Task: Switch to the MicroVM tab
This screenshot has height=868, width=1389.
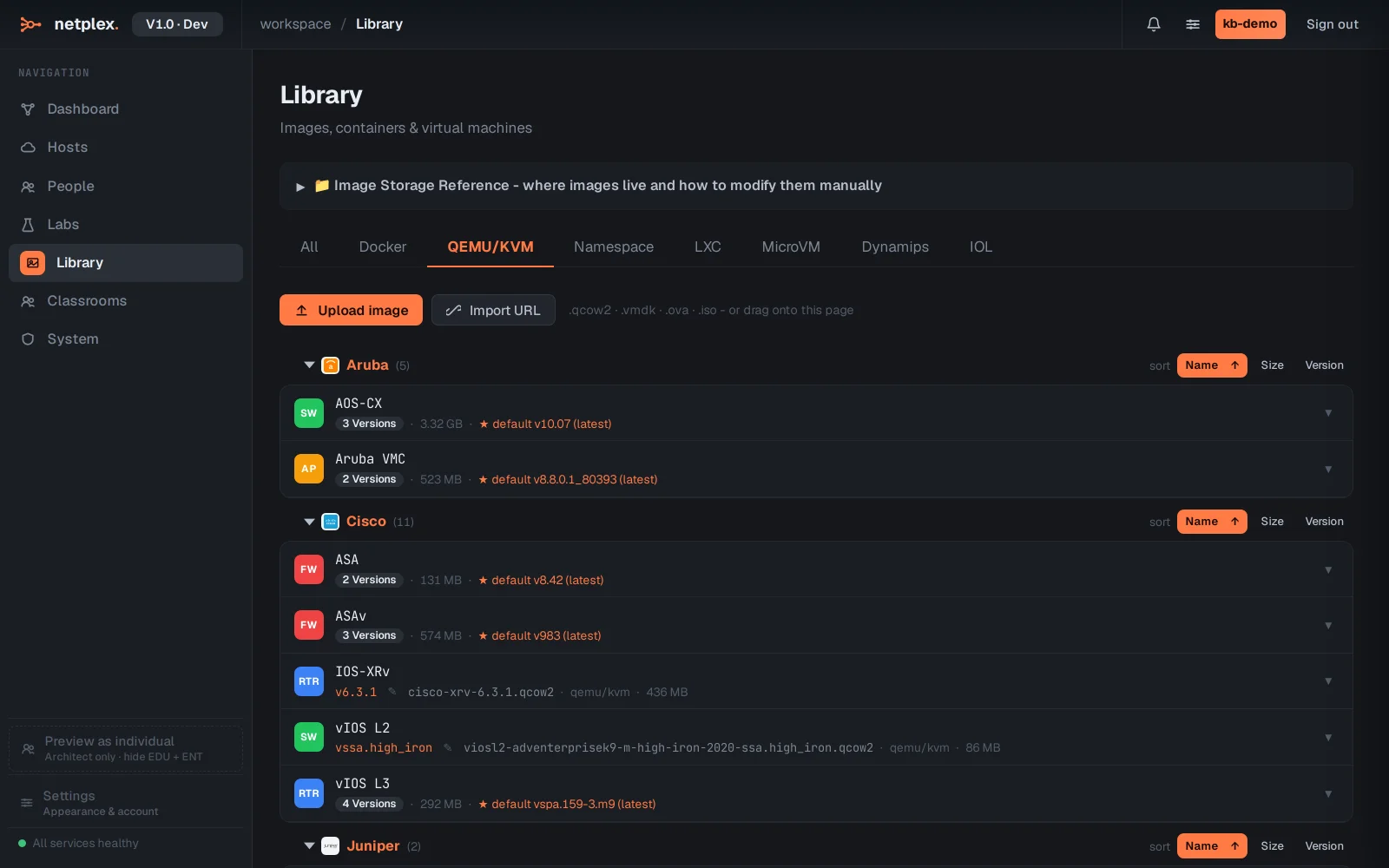Action: [791, 247]
